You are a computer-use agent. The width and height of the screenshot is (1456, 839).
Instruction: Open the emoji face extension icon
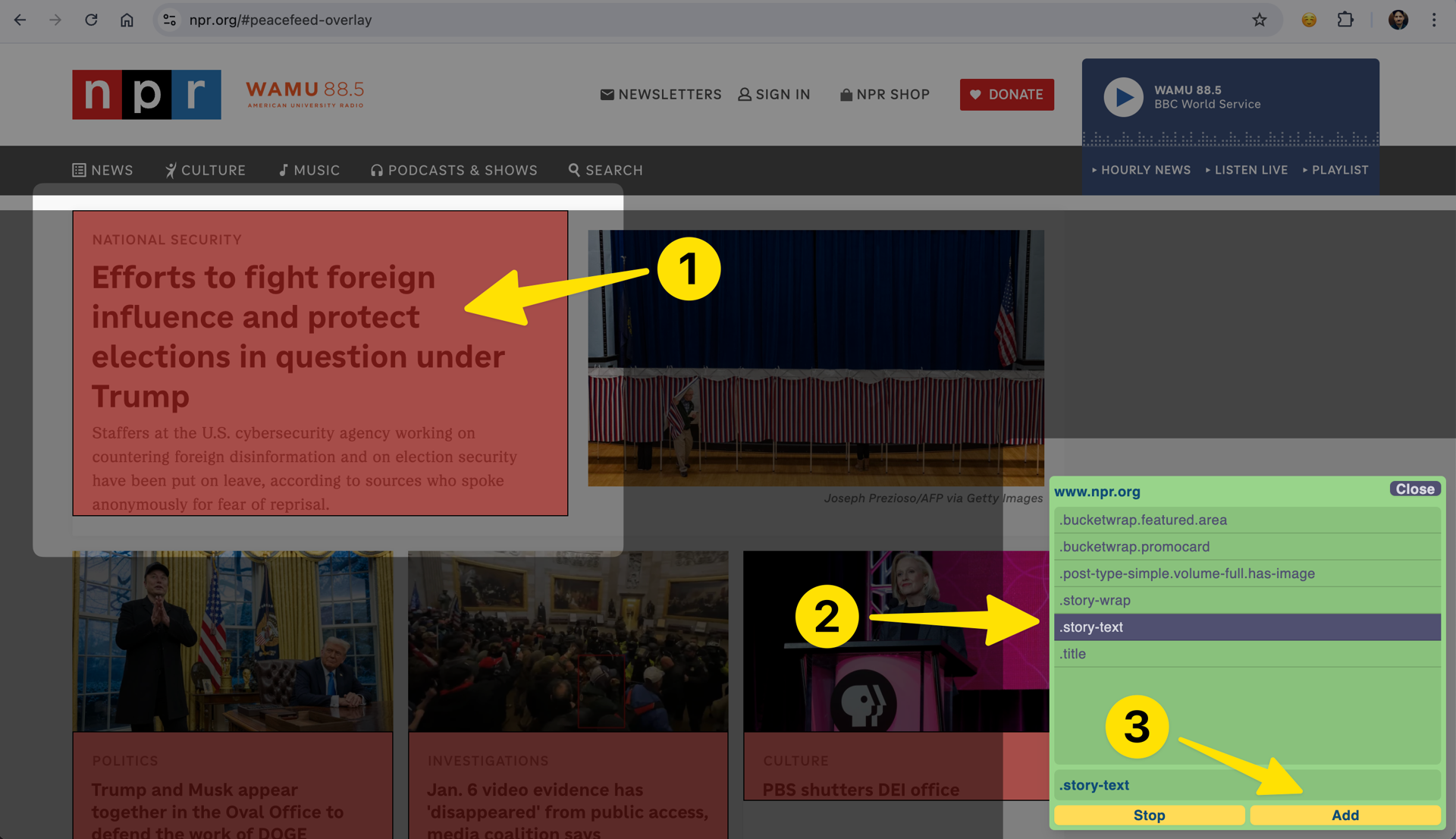[1309, 20]
